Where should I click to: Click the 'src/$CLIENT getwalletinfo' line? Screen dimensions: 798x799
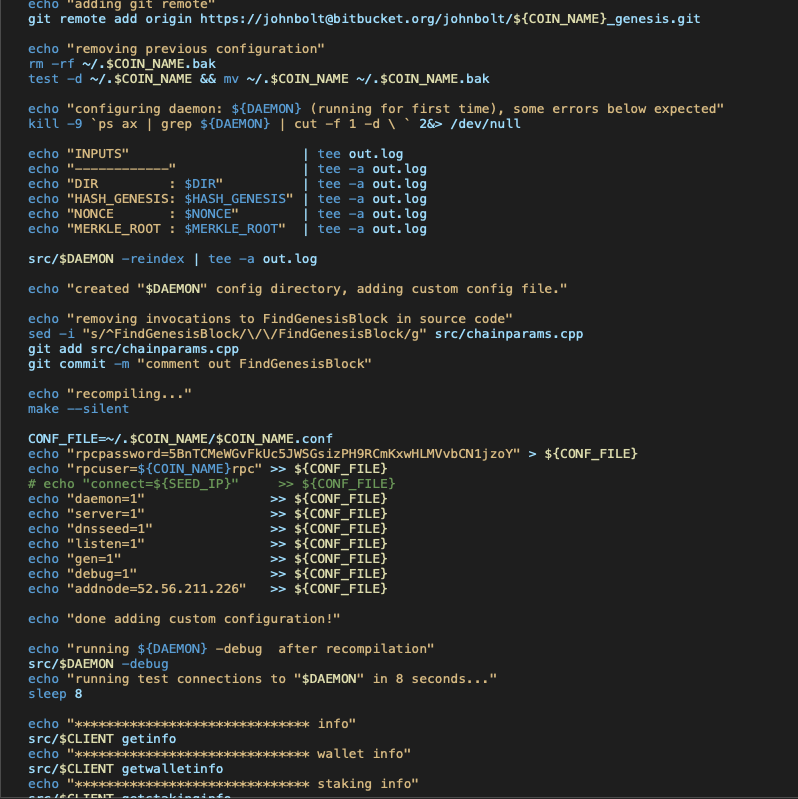[125, 769]
